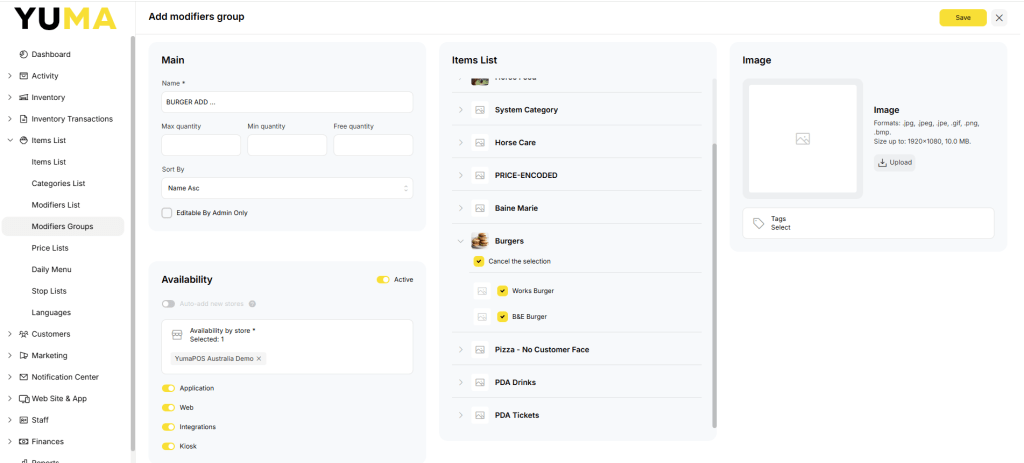
Task: Click the Tags label icon
Action: [x=758, y=223]
